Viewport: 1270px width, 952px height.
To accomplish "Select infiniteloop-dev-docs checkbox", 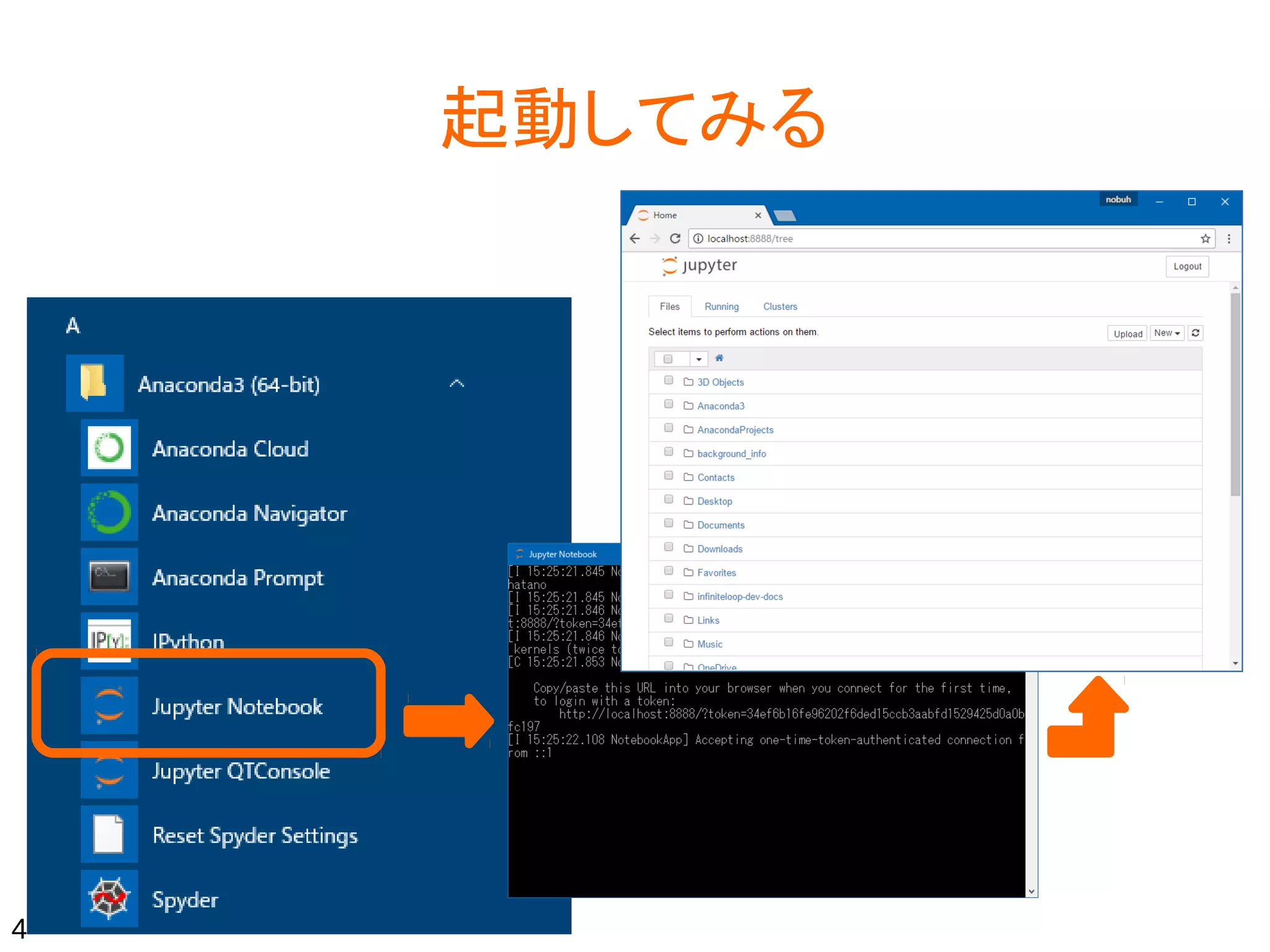I will pyautogui.click(x=668, y=594).
